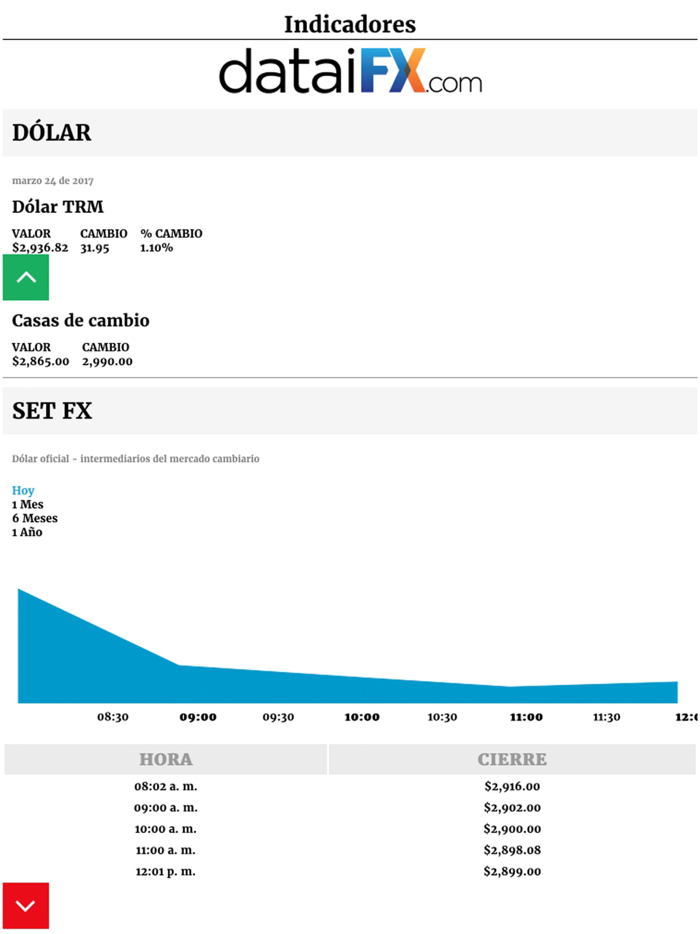Expand the bottom table with red arrow
Screen dimensions: 700x934
point(25,906)
